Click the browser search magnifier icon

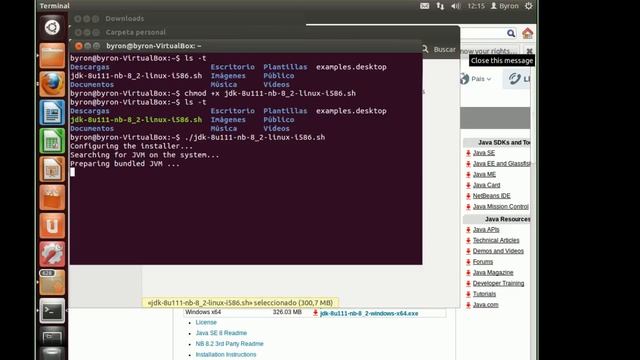point(511,33)
